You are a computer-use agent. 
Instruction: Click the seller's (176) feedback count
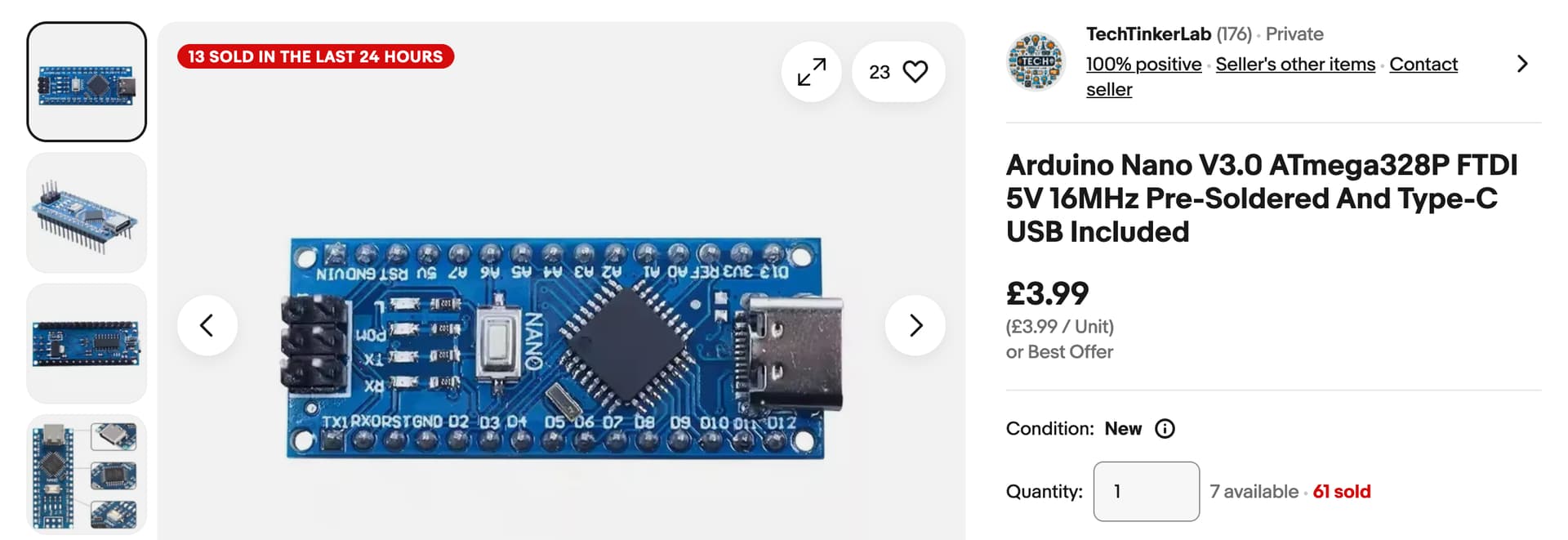coord(1234,34)
